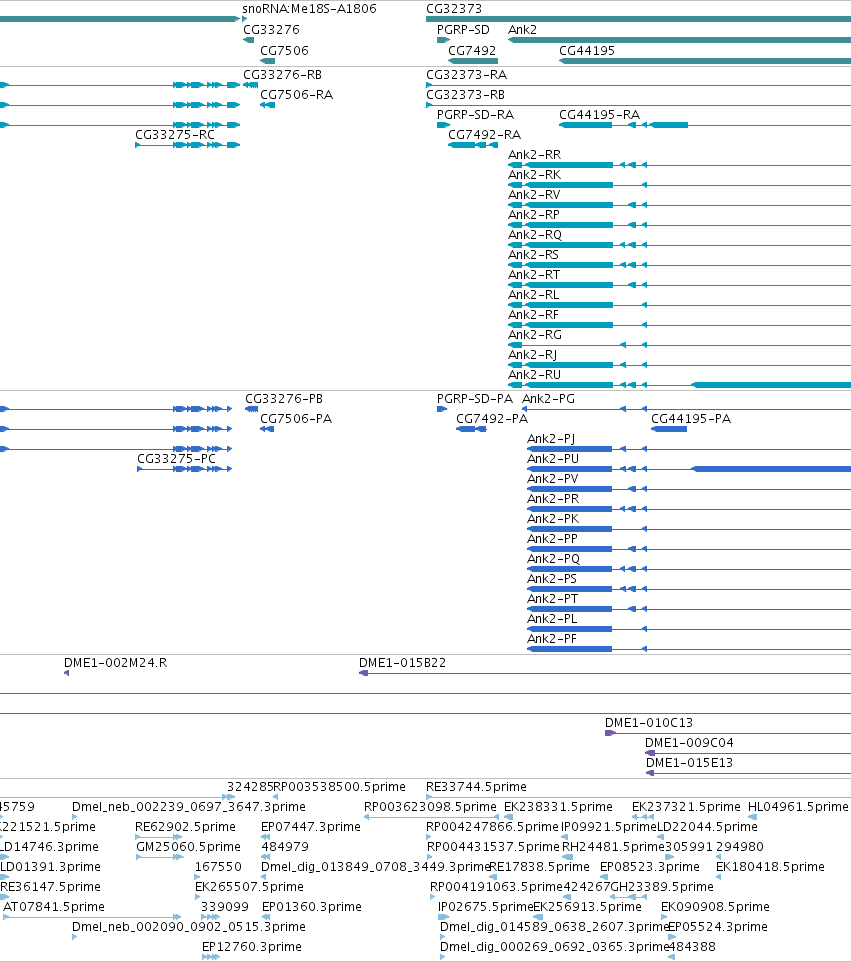Viewport: 851px width, 962px height.
Task: Click transcript CG32373-RB
Action: 465,94
